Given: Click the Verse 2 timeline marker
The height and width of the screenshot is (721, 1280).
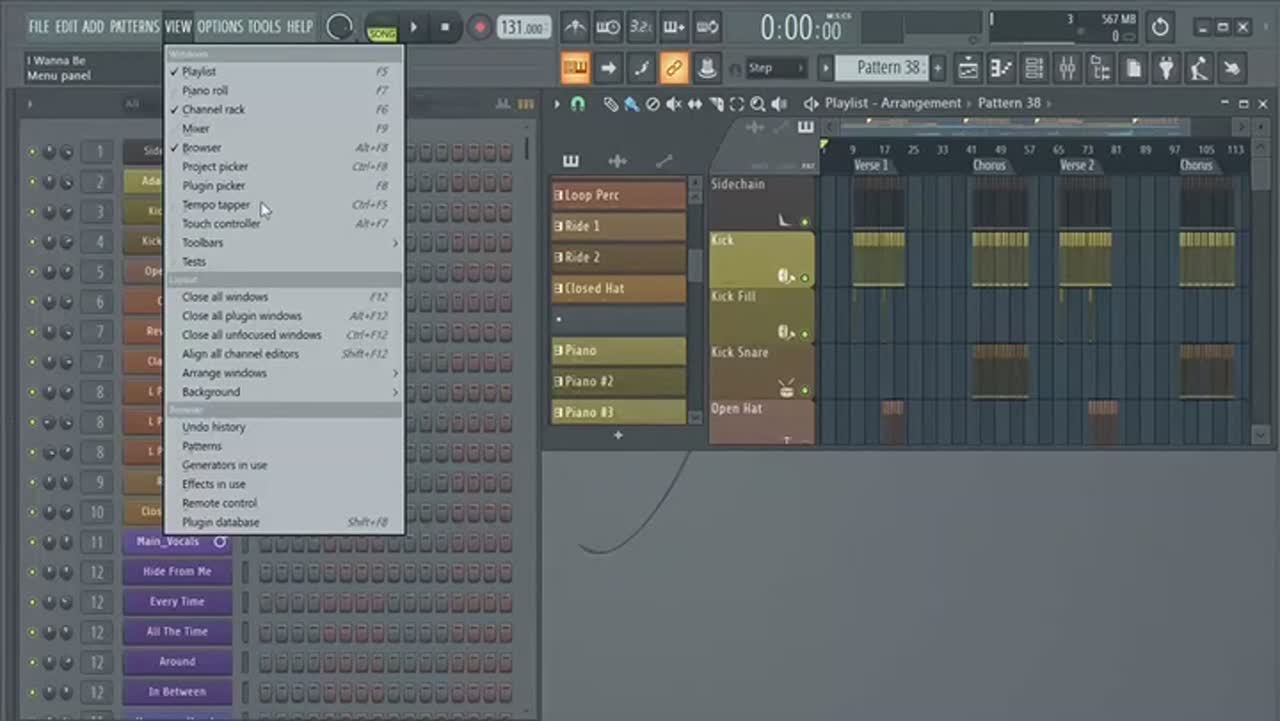Looking at the screenshot, I should 1076,165.
